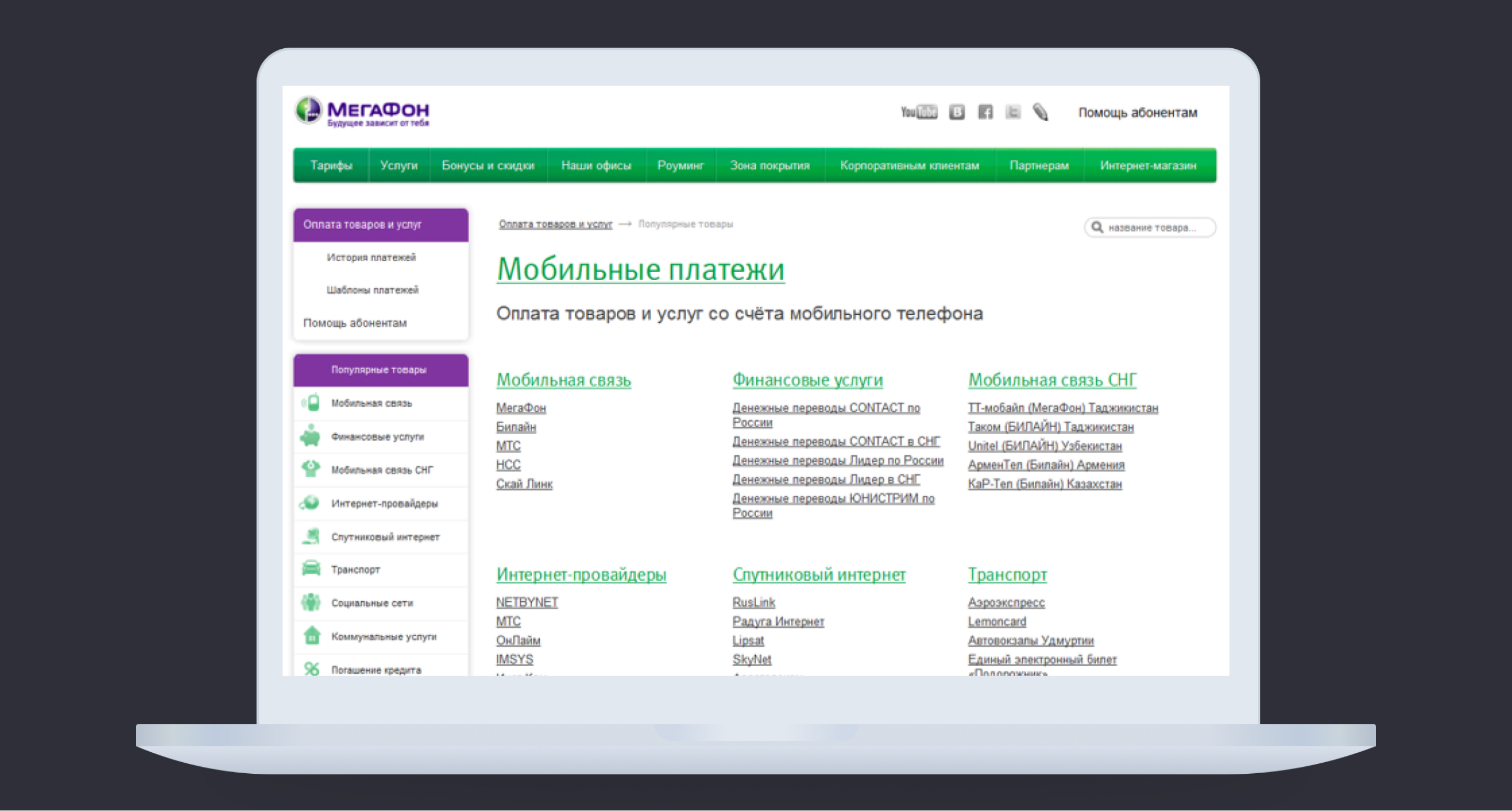This screenshot has height=811, width=1512.
Task: Open the YouTube social icon
Action: (919, 112)
